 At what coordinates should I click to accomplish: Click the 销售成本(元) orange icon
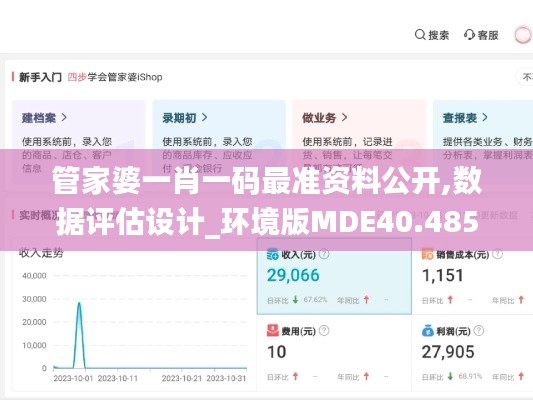[427, 254]
